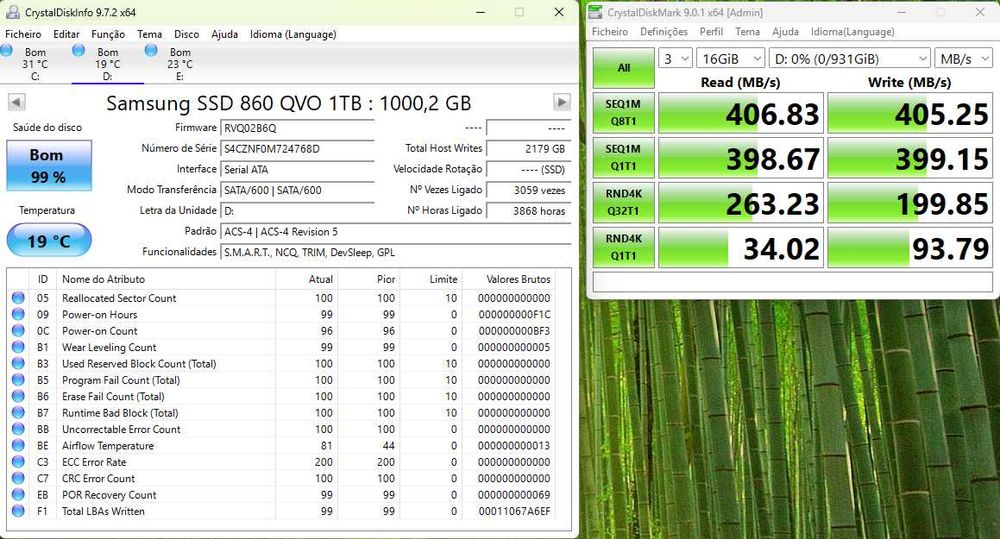
Task: Click status orb for Airflow Temperature
Action: point(18,445)
